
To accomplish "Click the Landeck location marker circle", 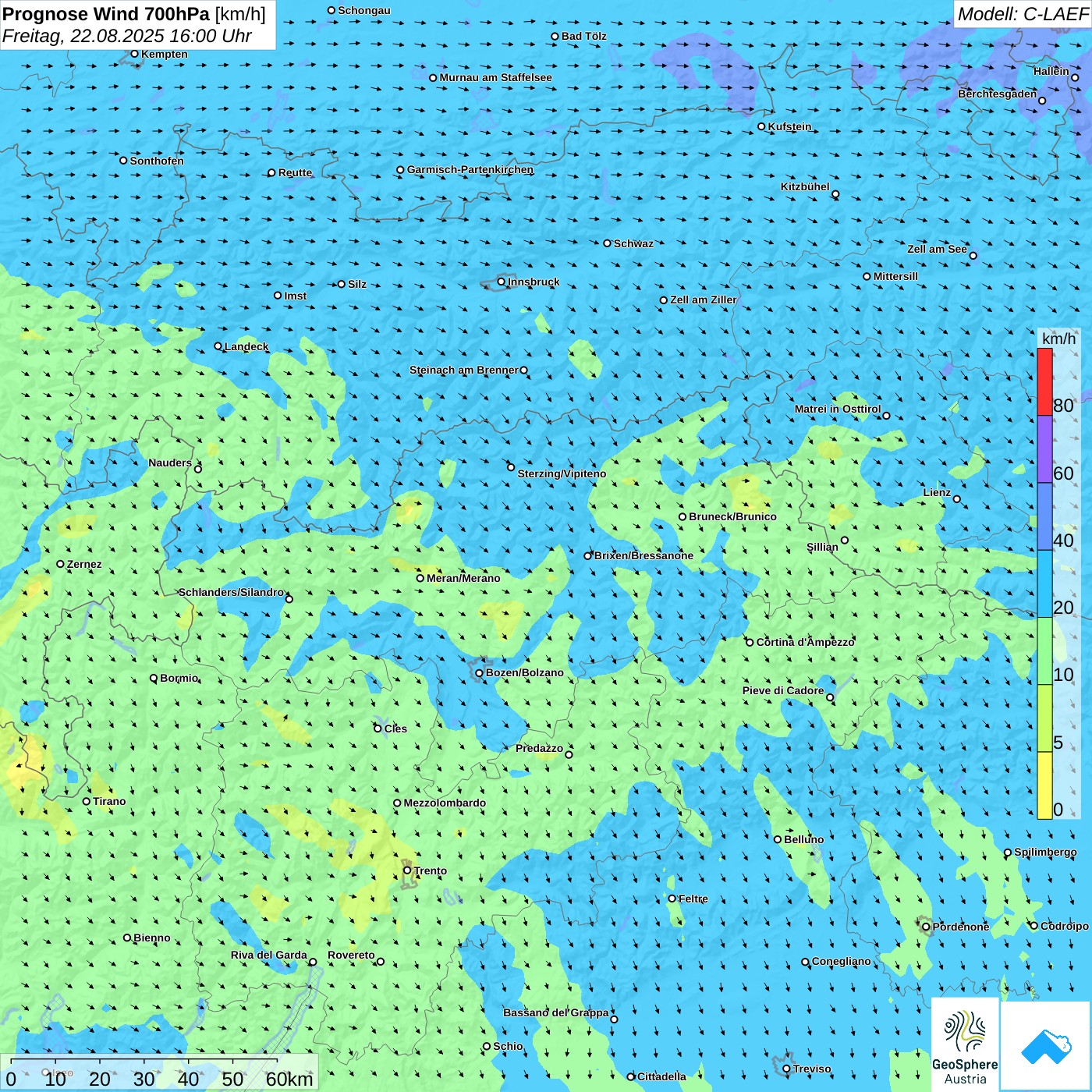I will point(218,346).
